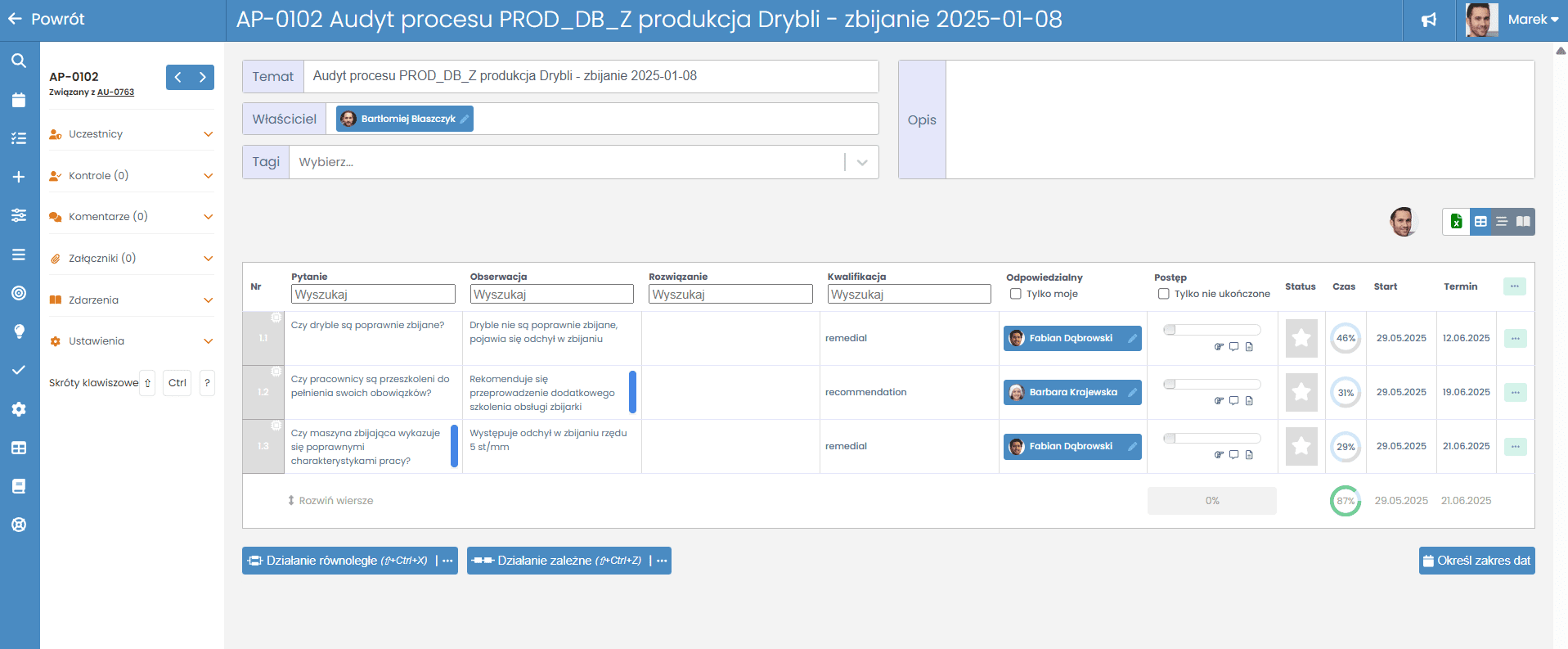The image size is (1568, 649).
Task: Click status star for row 1.3
Action: 1301,446
